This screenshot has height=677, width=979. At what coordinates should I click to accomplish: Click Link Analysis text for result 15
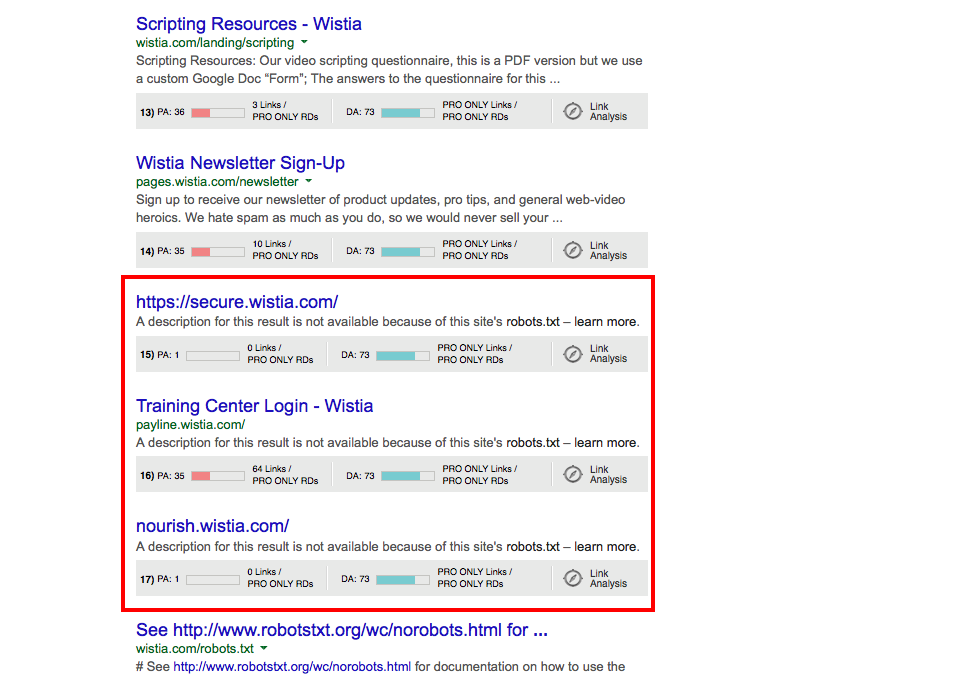coord(608,353)
